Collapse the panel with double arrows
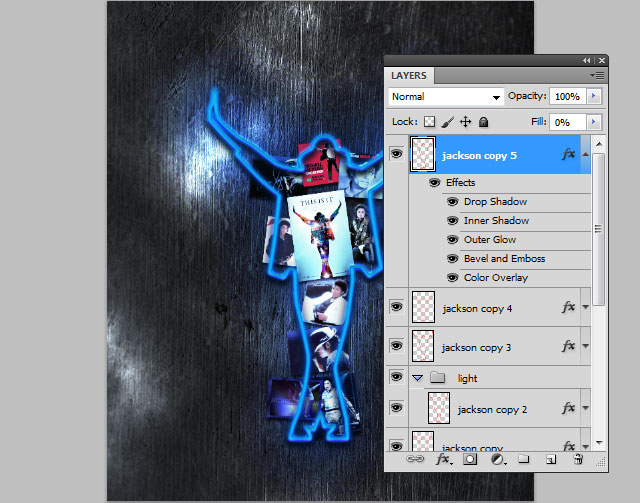Viewport: 640px width, 503px height. [587, 60]
